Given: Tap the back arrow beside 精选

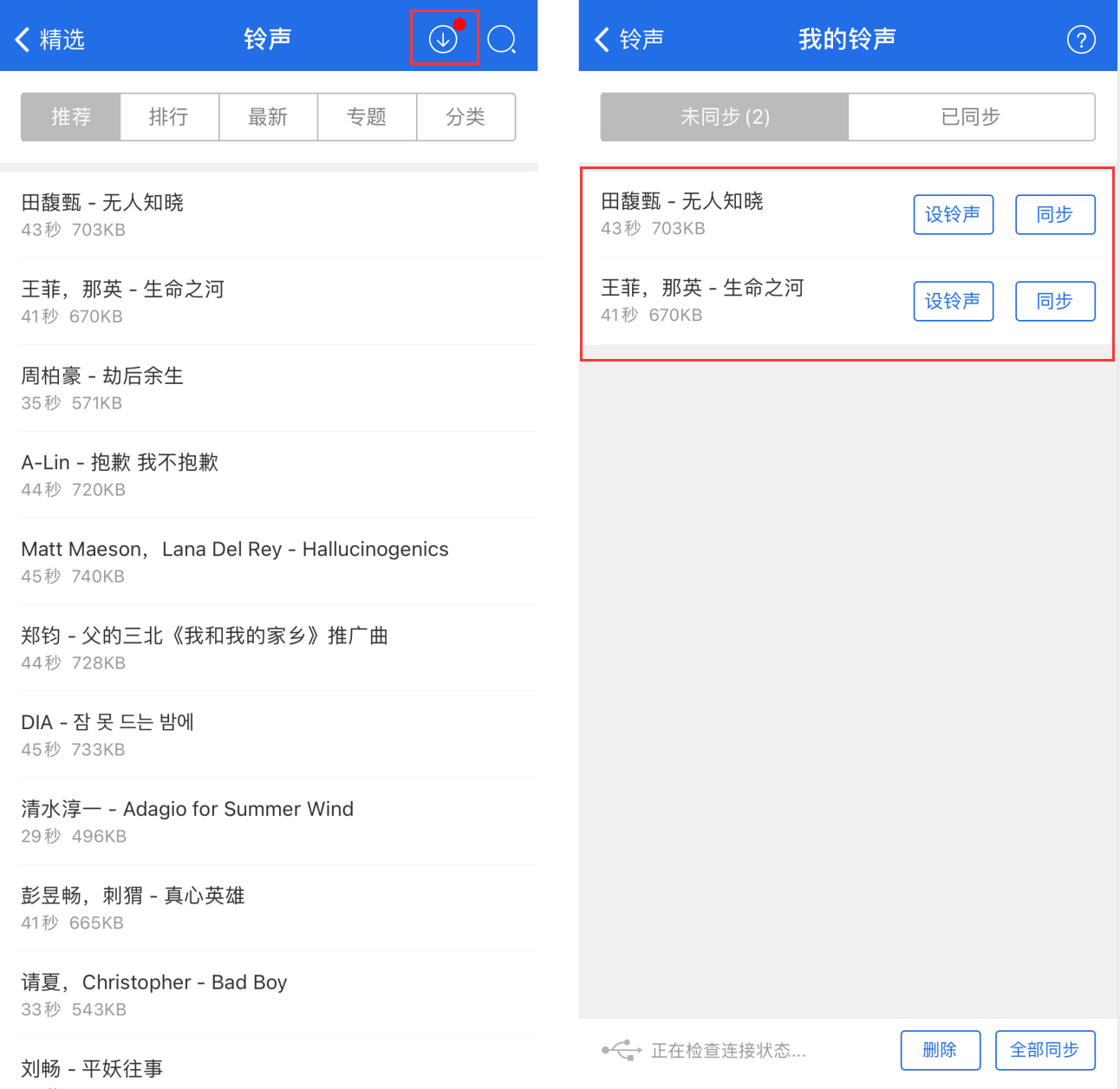Looking at the screenshot, I should tap(22, 38).
